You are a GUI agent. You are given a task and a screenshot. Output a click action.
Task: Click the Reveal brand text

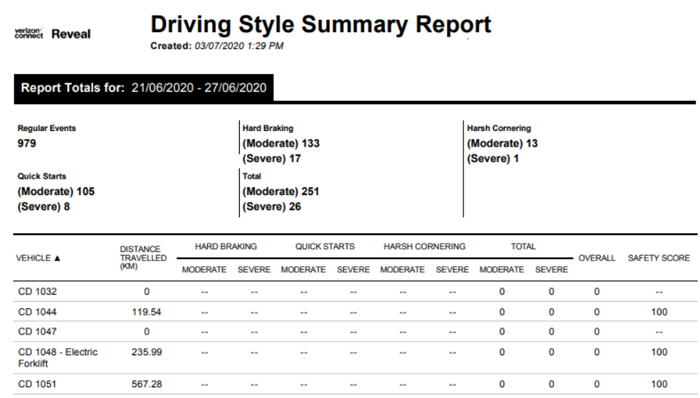pos(71,34)
